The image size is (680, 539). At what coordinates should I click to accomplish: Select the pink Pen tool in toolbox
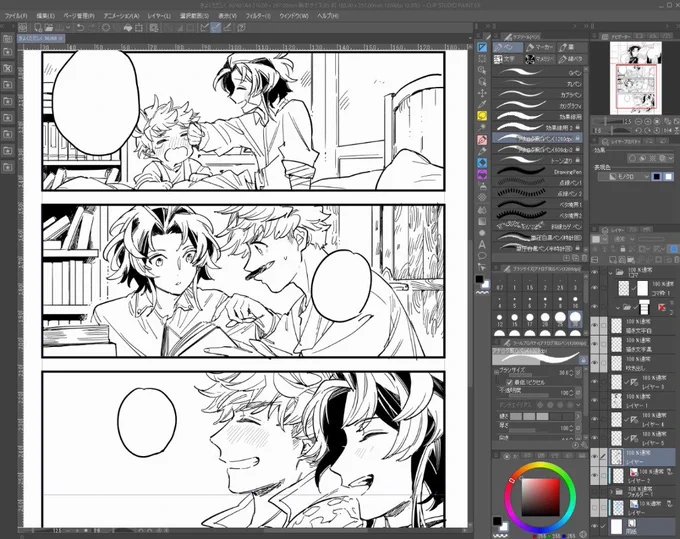[482, 140]
